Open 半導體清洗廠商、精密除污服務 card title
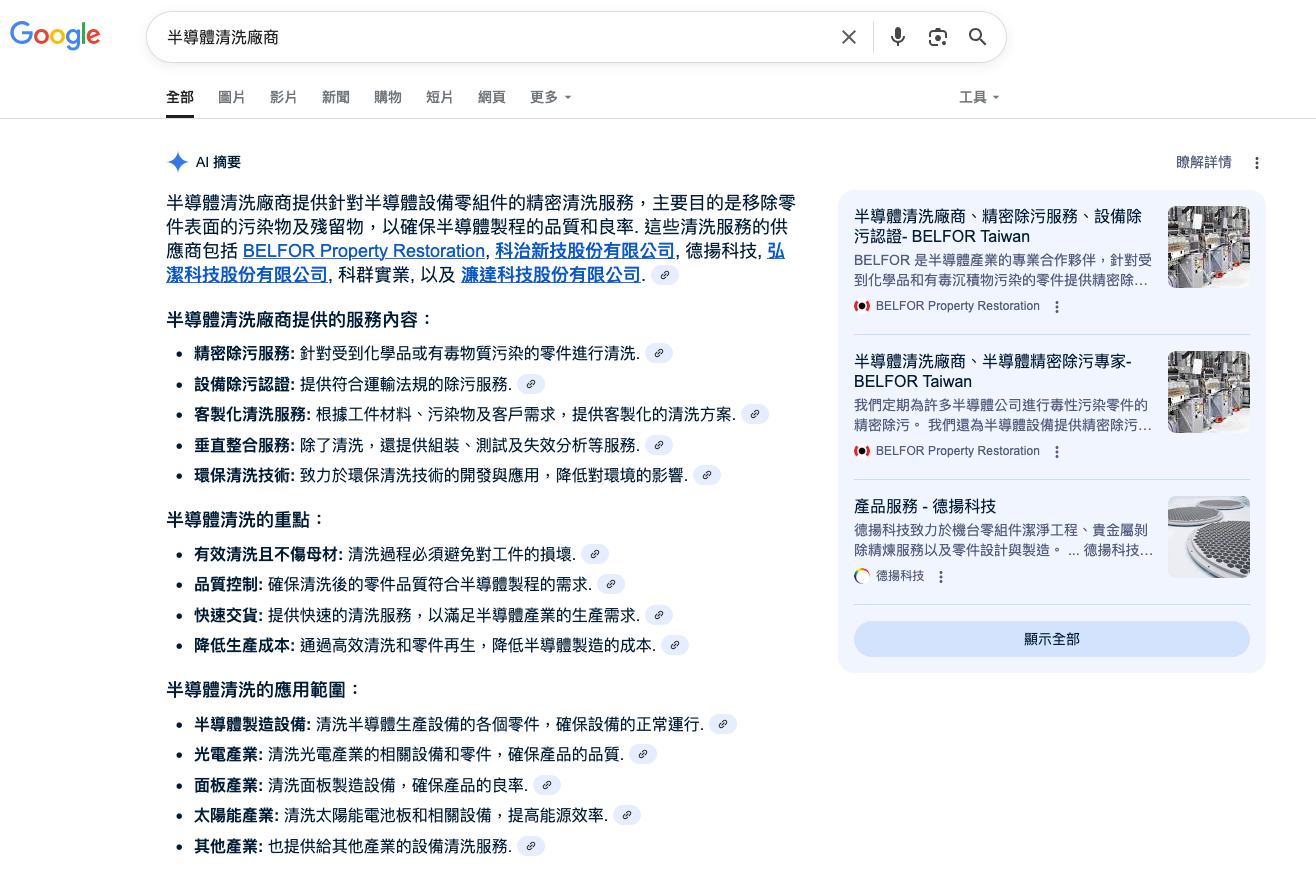Viewport: 1316px width, 876px height. (998, 226)
